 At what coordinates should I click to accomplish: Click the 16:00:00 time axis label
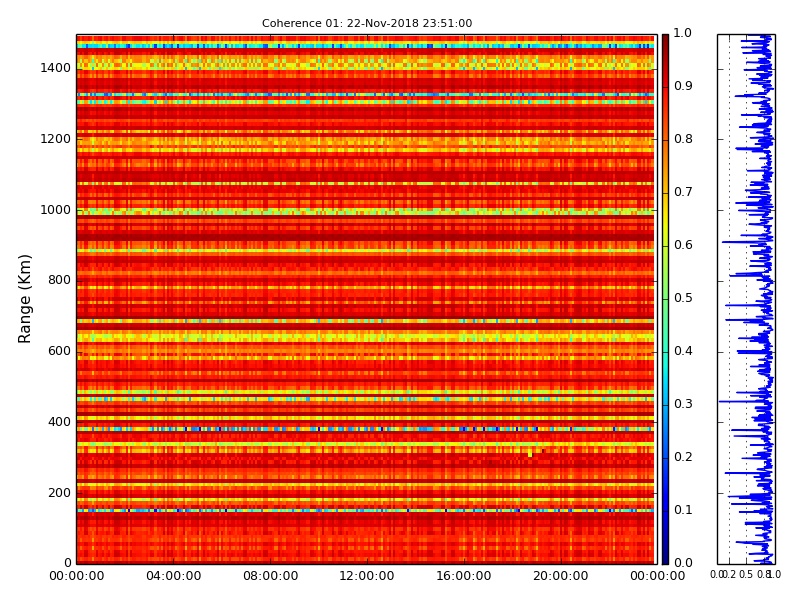464,576
